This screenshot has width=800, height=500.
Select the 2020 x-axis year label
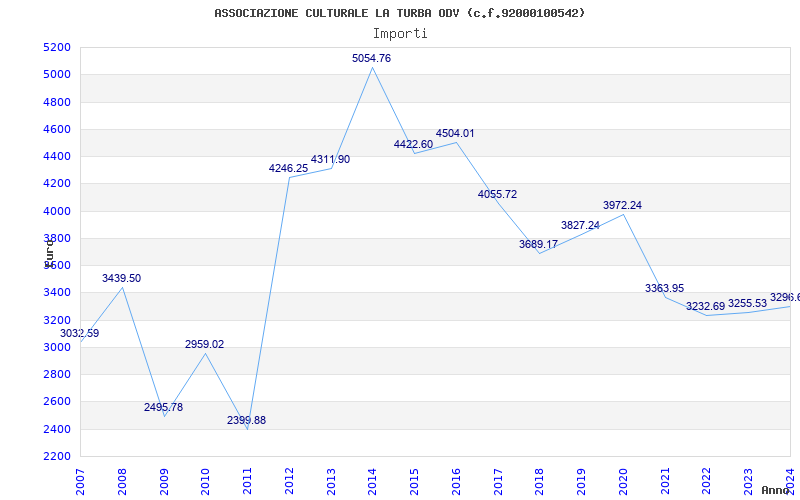coord(623,482)
